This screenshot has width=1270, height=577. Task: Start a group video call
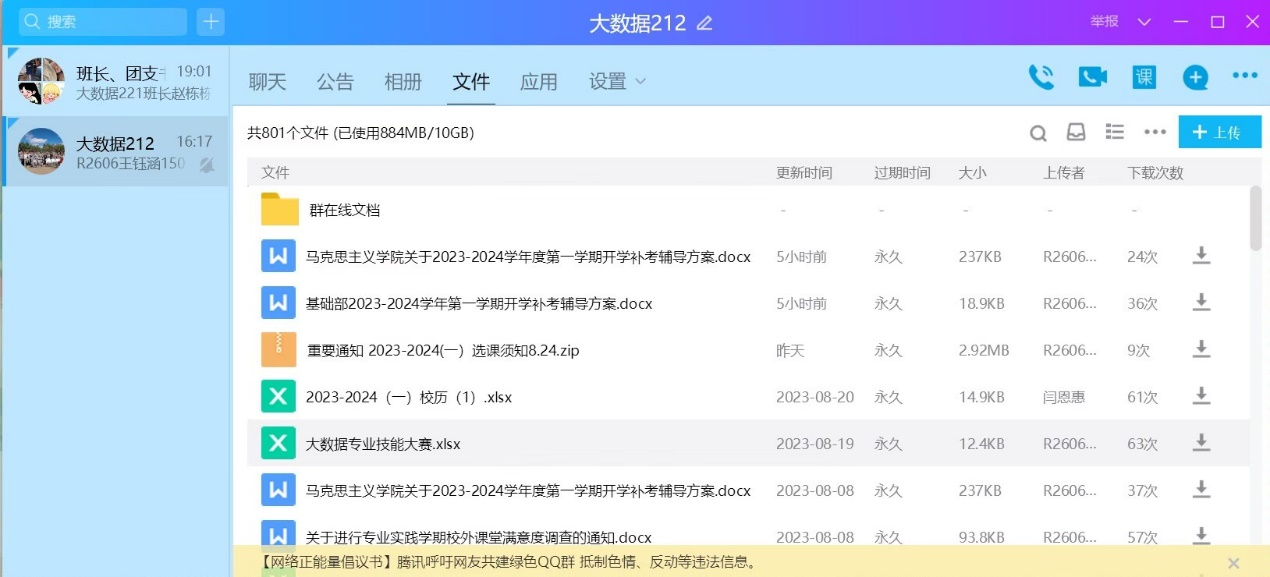pos(1092,78)
